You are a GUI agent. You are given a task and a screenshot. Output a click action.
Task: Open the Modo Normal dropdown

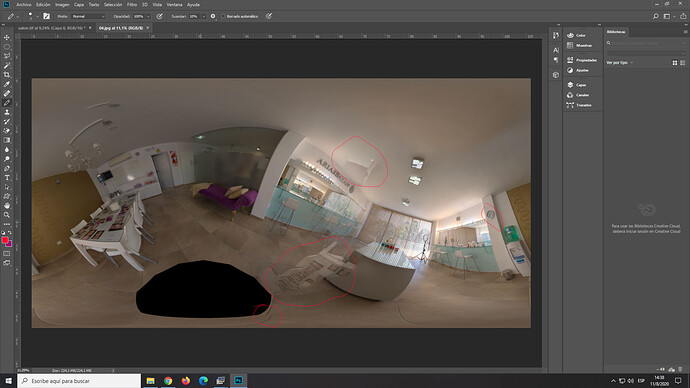(88, 16)
